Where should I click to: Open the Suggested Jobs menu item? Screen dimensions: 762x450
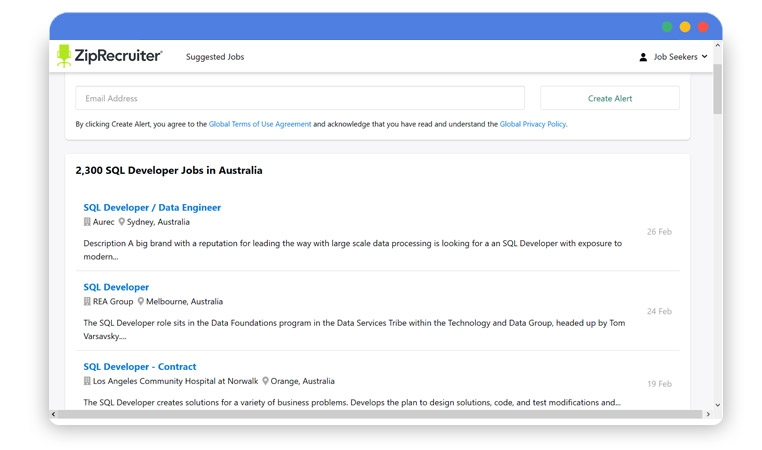click(x=215, y=57)
